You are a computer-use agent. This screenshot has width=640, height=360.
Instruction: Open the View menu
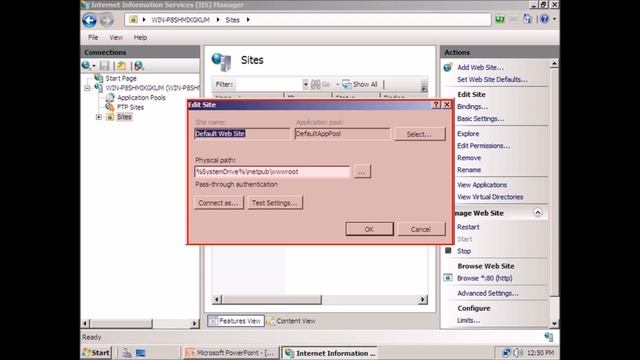tap(116, 38)
